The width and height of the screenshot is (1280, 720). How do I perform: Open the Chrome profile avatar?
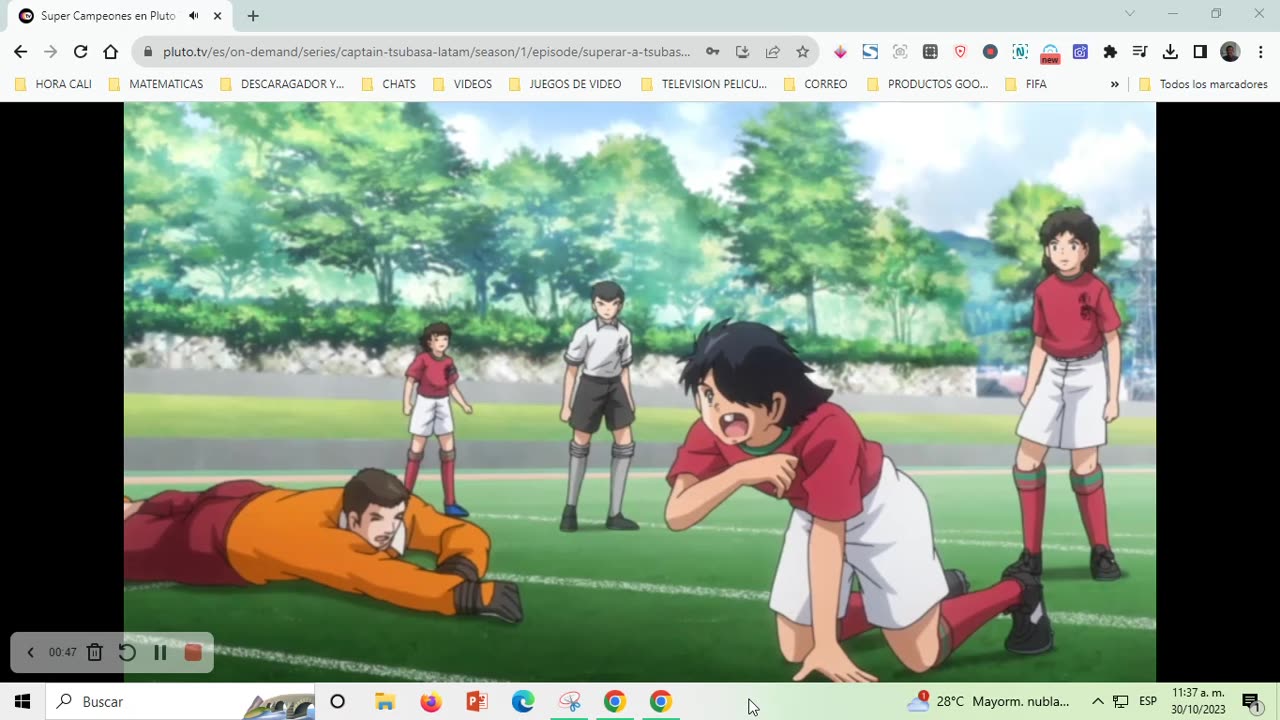pyautogui.click(x=1230, y=52)
